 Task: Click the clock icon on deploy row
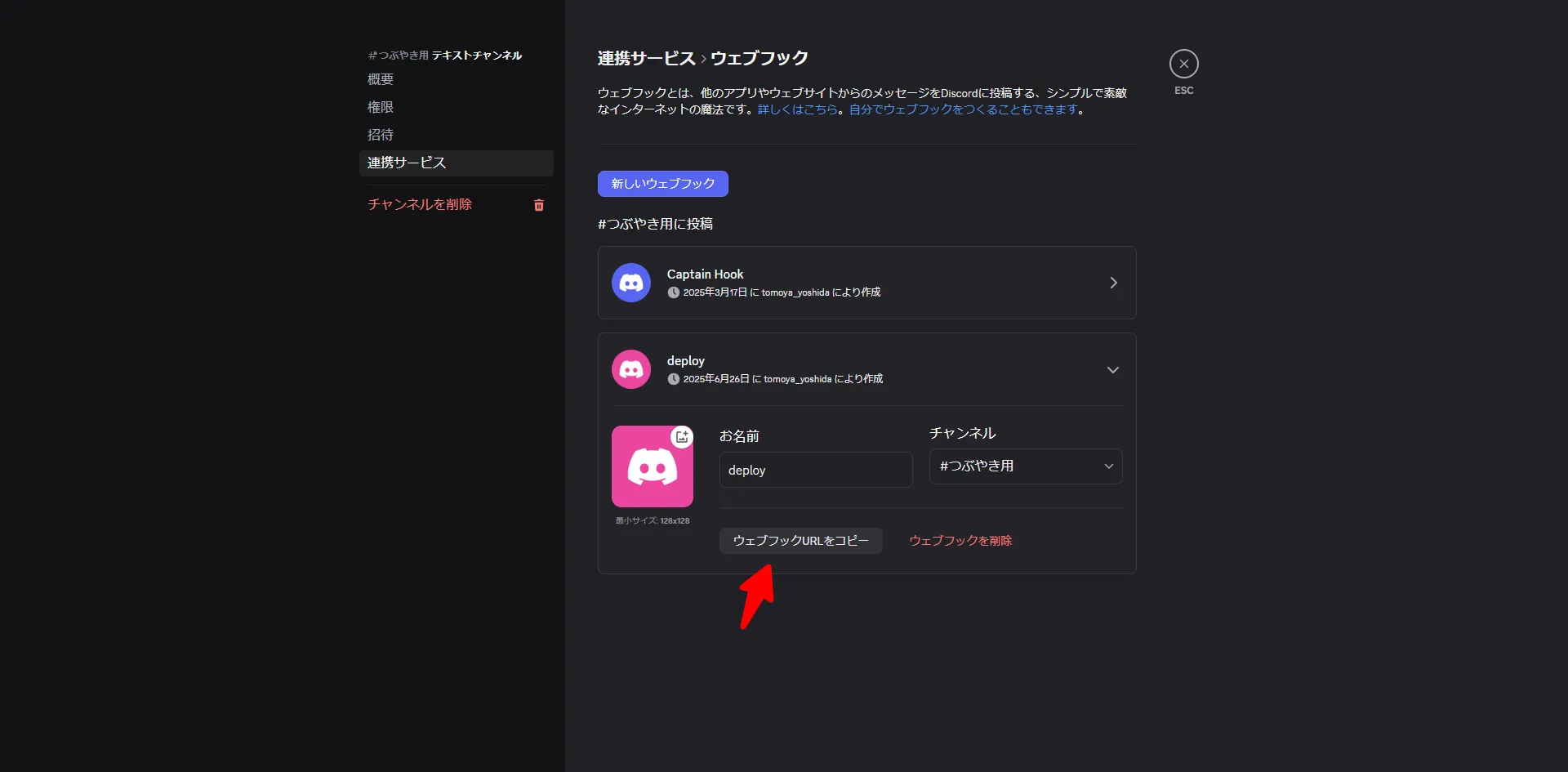(x=674, y=379)
